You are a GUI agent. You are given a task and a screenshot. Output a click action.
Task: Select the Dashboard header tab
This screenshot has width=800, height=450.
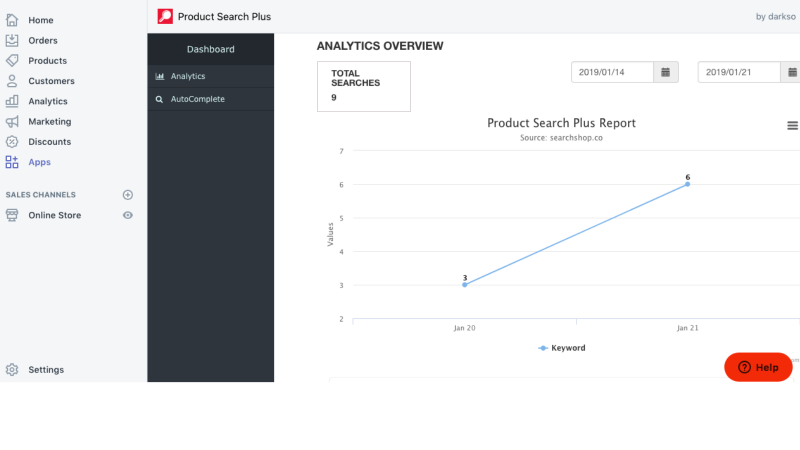point(211,49)
